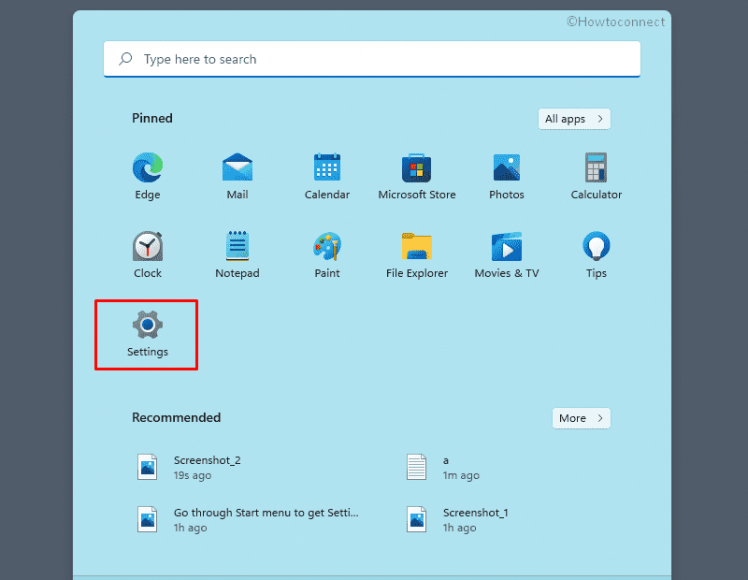
Task: Open Microsoft Store from pinned apps
Action: coord(416,176)
